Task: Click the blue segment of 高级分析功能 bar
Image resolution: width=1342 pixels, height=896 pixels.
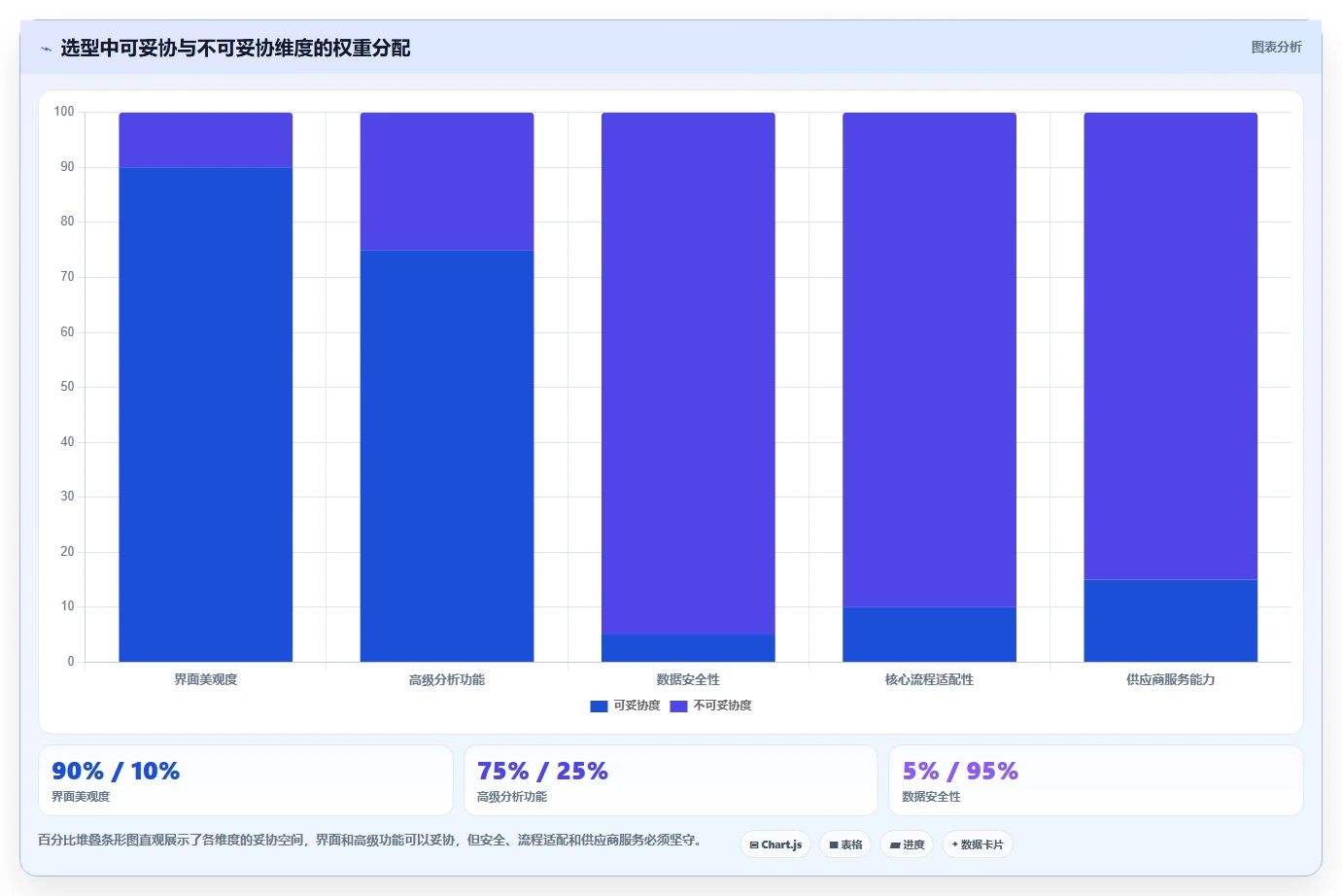Action: pos(447,456)
